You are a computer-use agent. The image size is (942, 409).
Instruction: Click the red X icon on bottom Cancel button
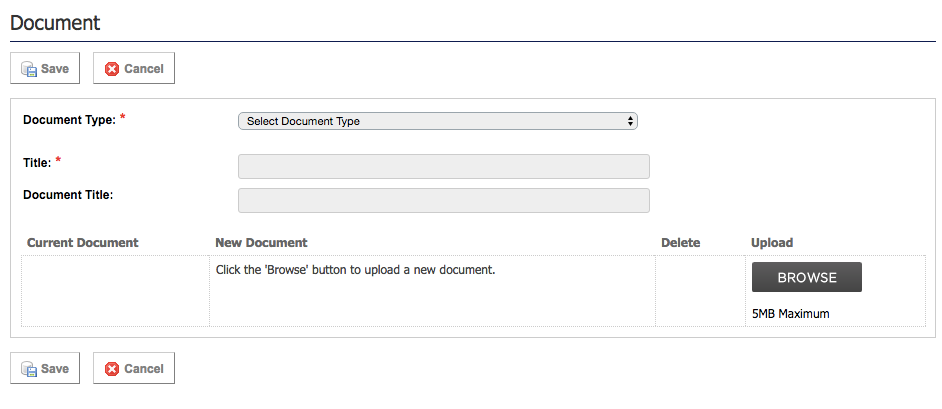point(112,369)
